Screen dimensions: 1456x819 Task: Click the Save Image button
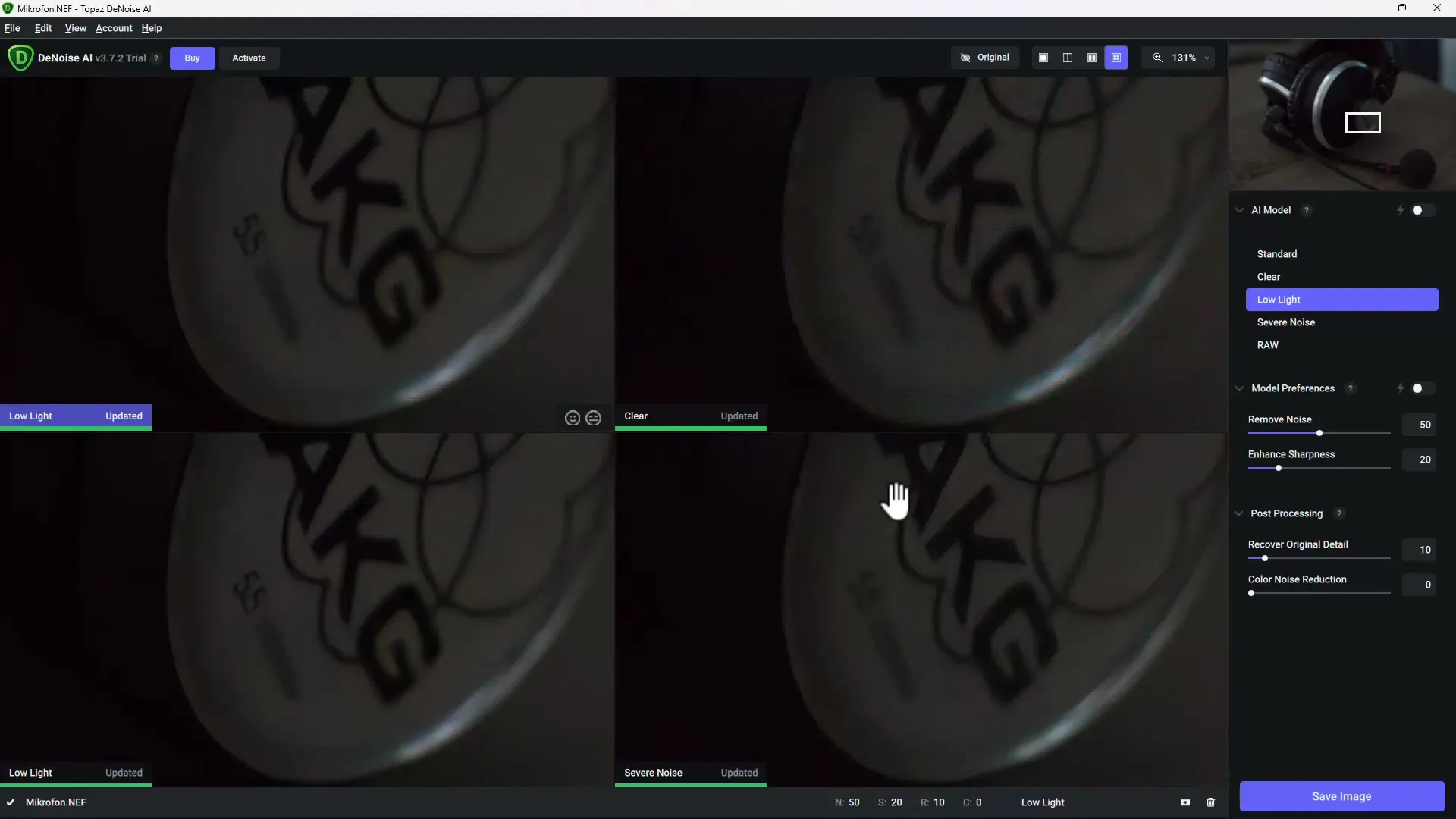pos(1341,796)
